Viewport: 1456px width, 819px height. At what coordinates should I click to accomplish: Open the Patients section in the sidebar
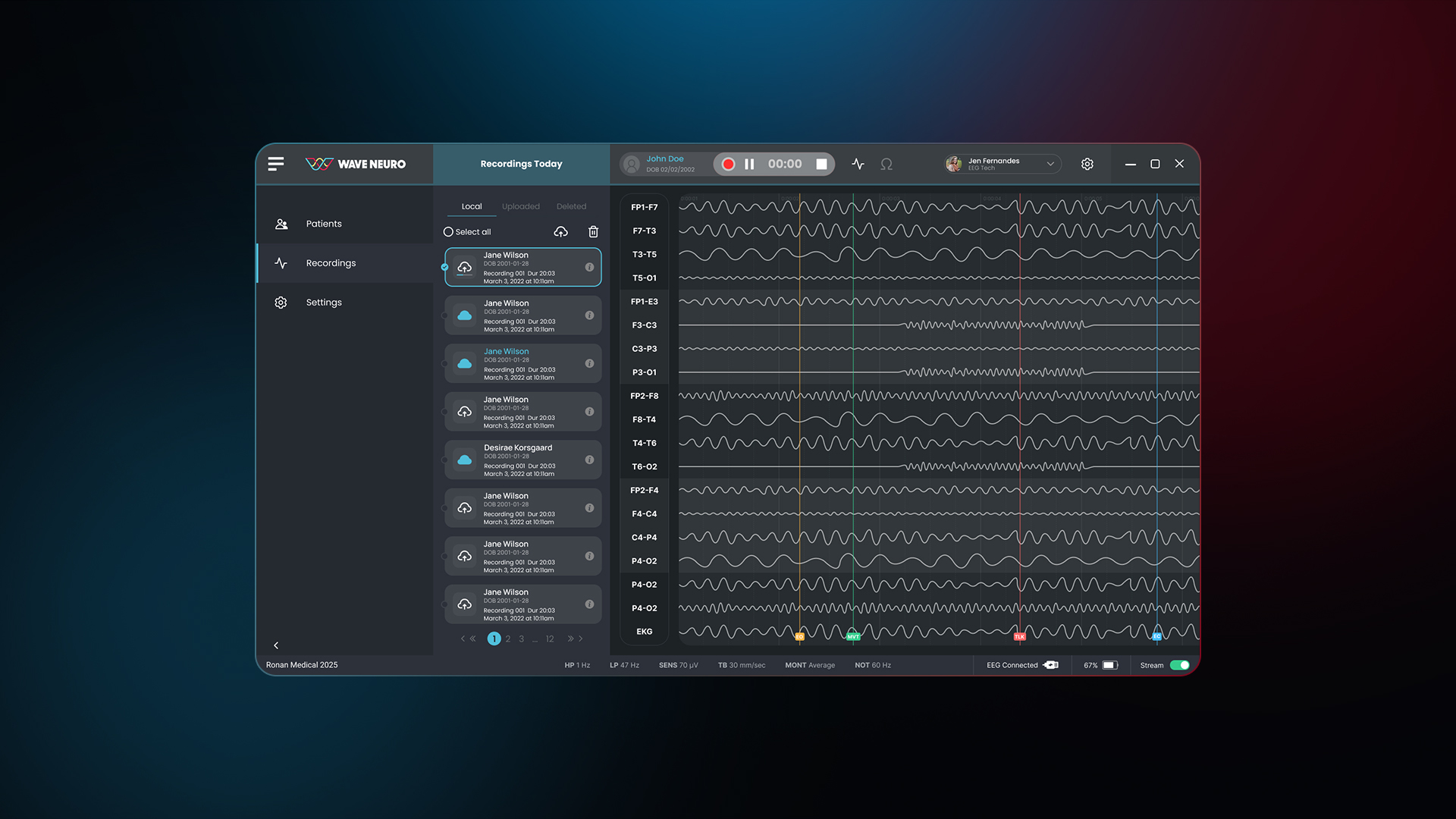[345, 224]
